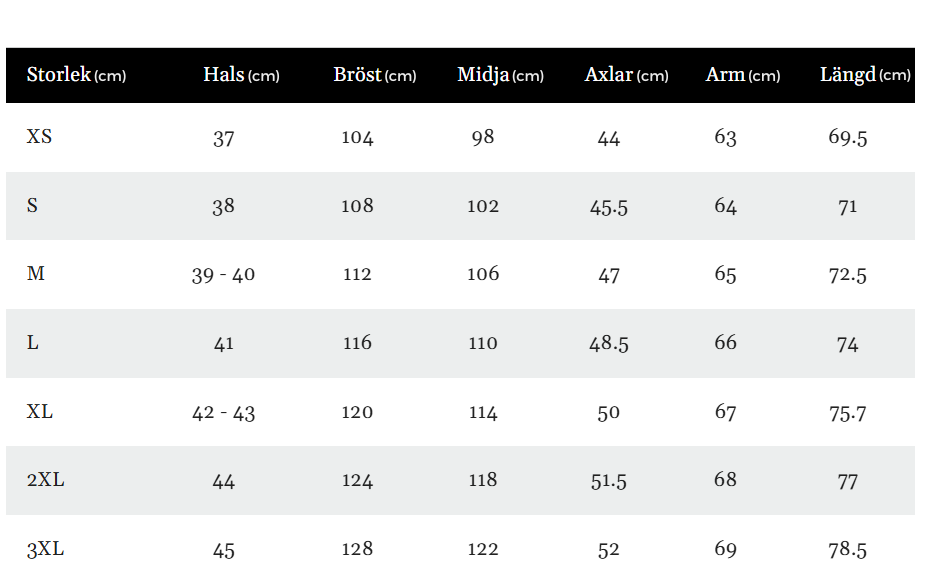Select the Hals (cm) column header
The height and width of the screenshot is (579, 925).
pyautogui.click(x=241, y=75)
